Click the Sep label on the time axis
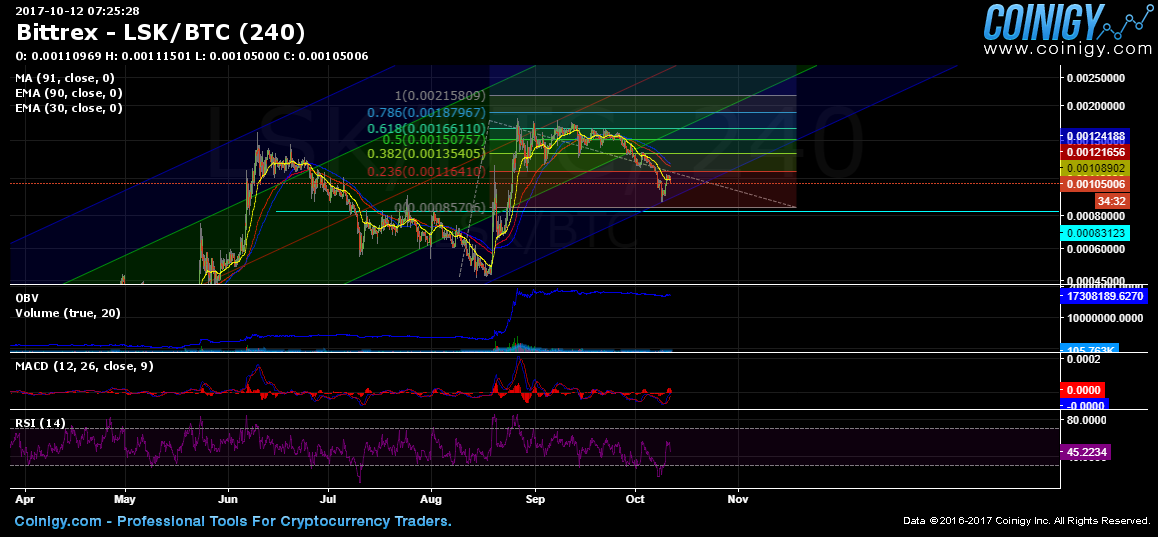 tap(535, 499)
